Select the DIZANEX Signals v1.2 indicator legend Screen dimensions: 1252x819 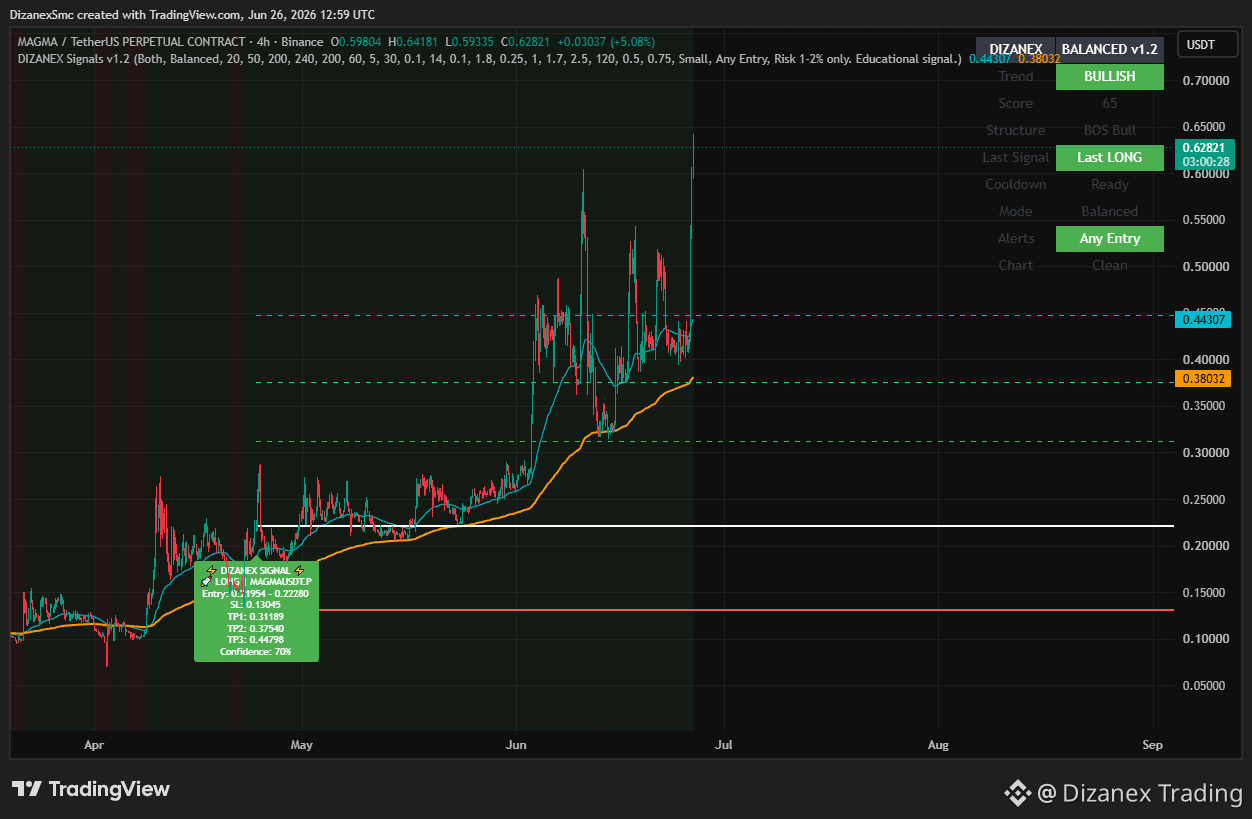[x=490, y=59]
